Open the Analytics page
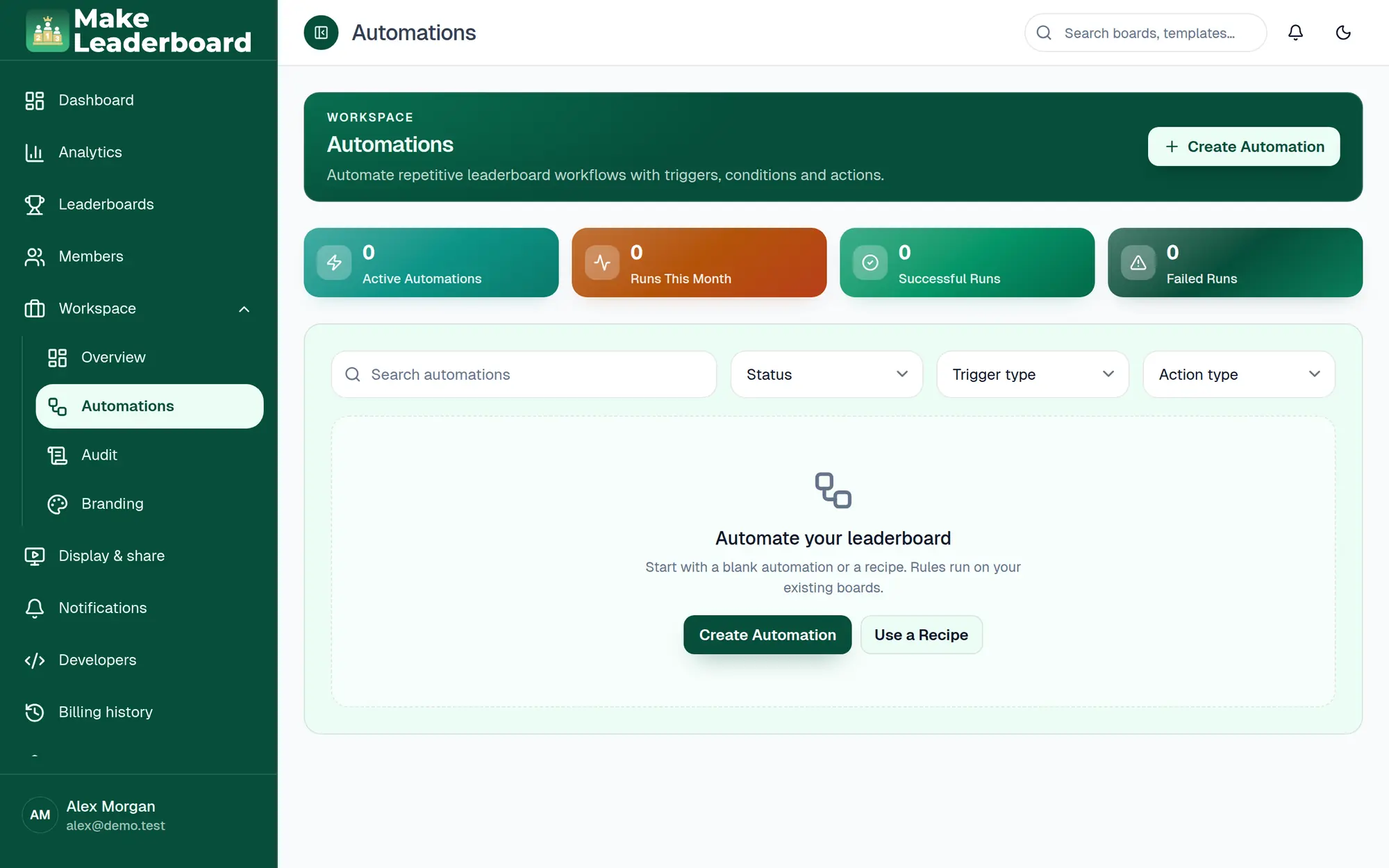Screen dimensions: 1389x868 139,153
